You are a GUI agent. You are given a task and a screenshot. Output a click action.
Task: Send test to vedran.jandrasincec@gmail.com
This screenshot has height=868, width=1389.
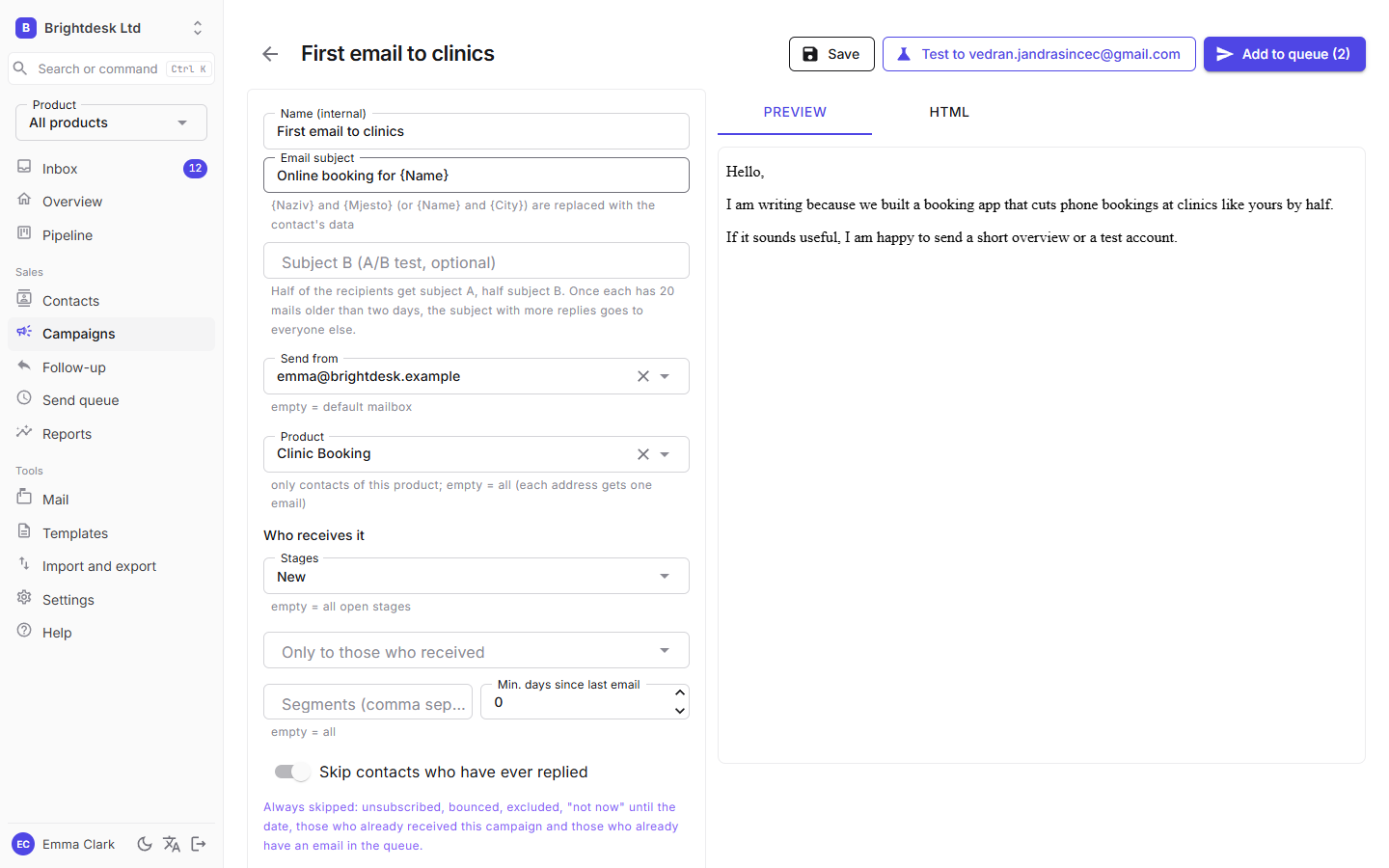coord(1039,54)
